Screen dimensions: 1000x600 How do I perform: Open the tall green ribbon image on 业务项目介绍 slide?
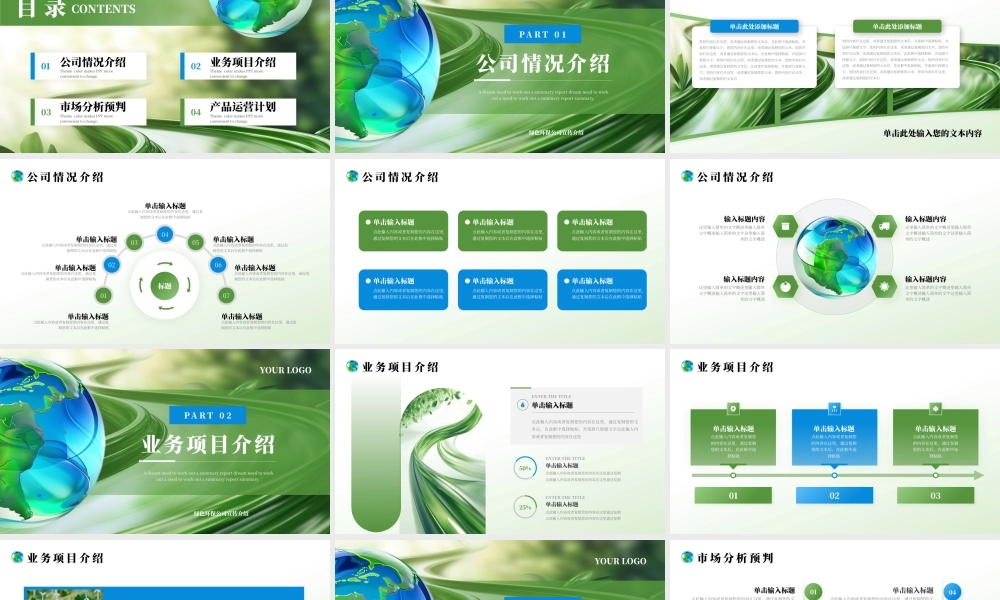(x=443, y=461)
